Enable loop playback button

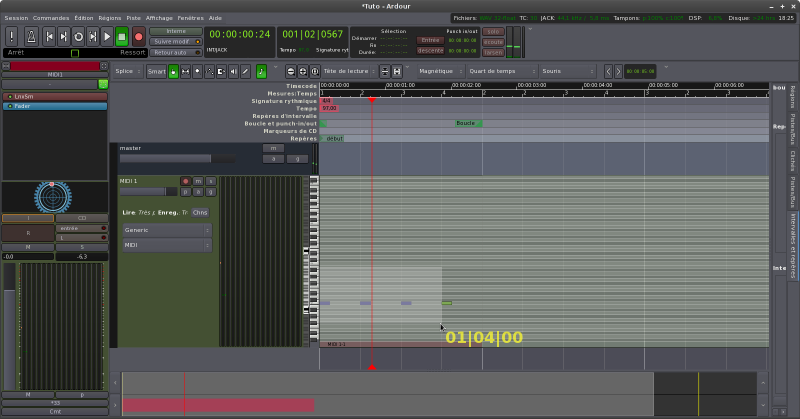pyautogui.click(x=78, y=37)
